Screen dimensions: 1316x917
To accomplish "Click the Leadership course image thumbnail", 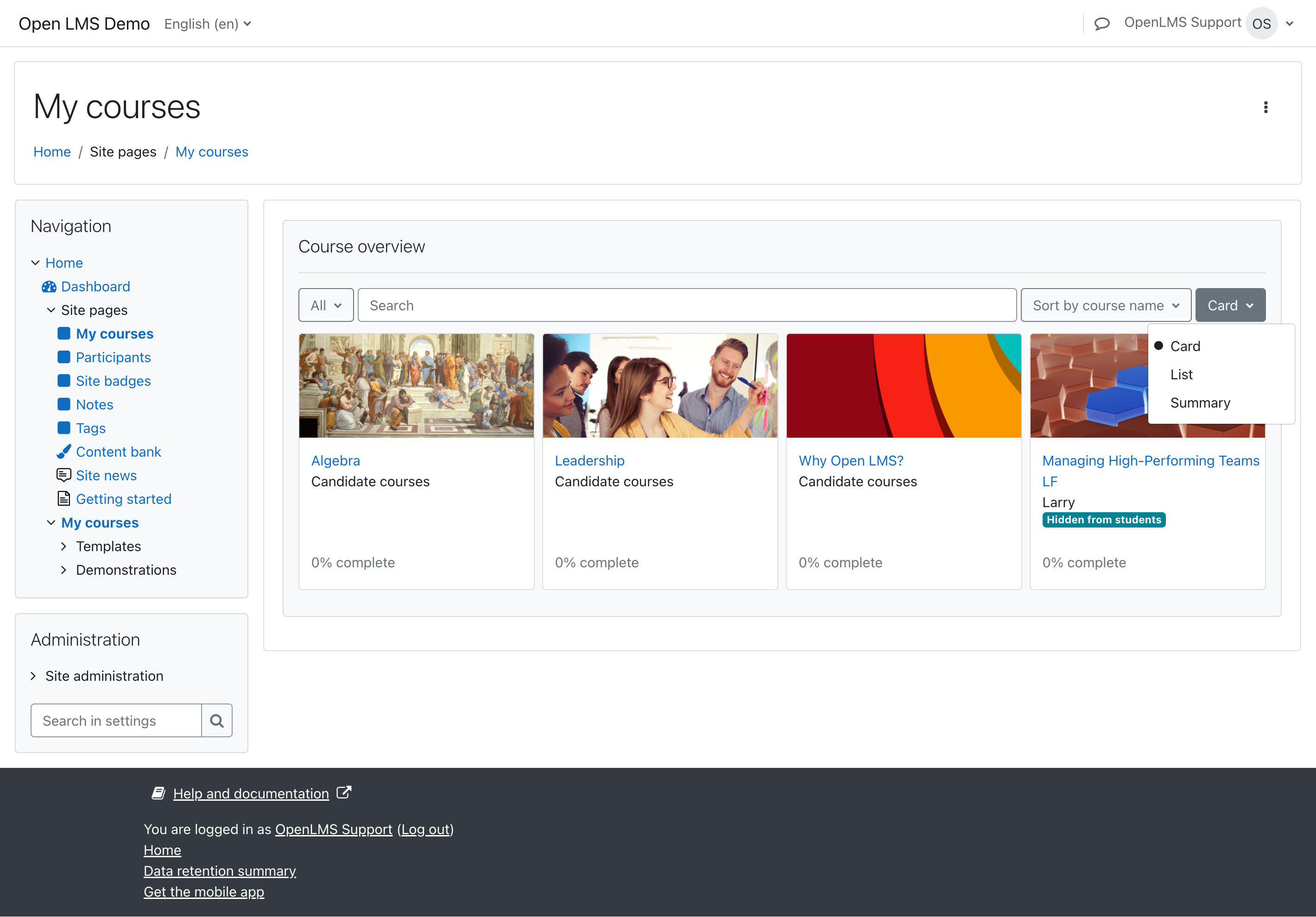I will pyautogui.click(x=660, y=385).
